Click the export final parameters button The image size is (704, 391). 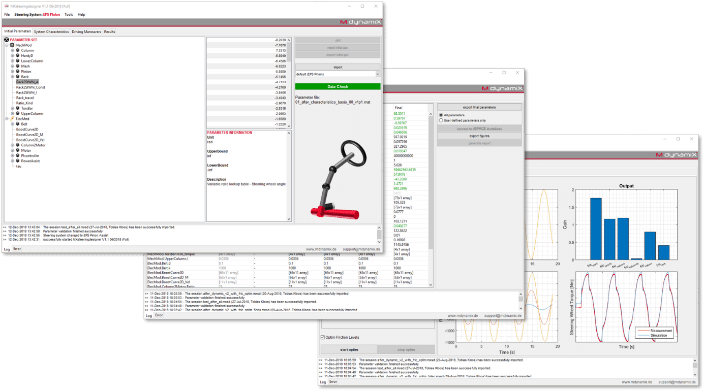(x=480, y=107)
